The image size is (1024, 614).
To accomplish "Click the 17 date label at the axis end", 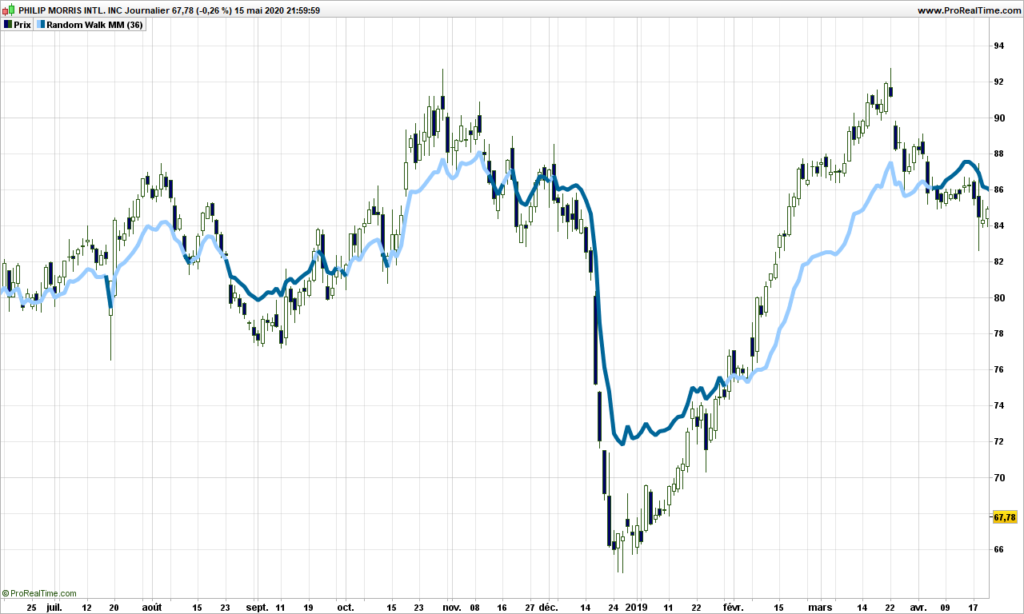I will [x=973, y=607].
